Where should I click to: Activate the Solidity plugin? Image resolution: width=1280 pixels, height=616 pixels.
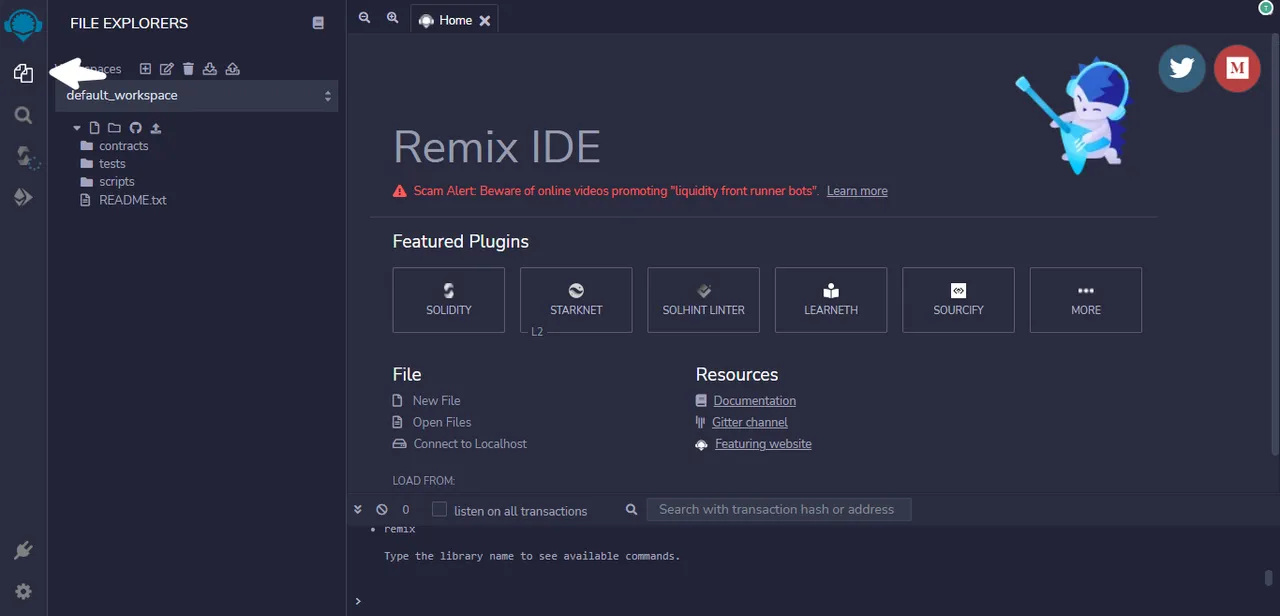click(x=449, y=299)
